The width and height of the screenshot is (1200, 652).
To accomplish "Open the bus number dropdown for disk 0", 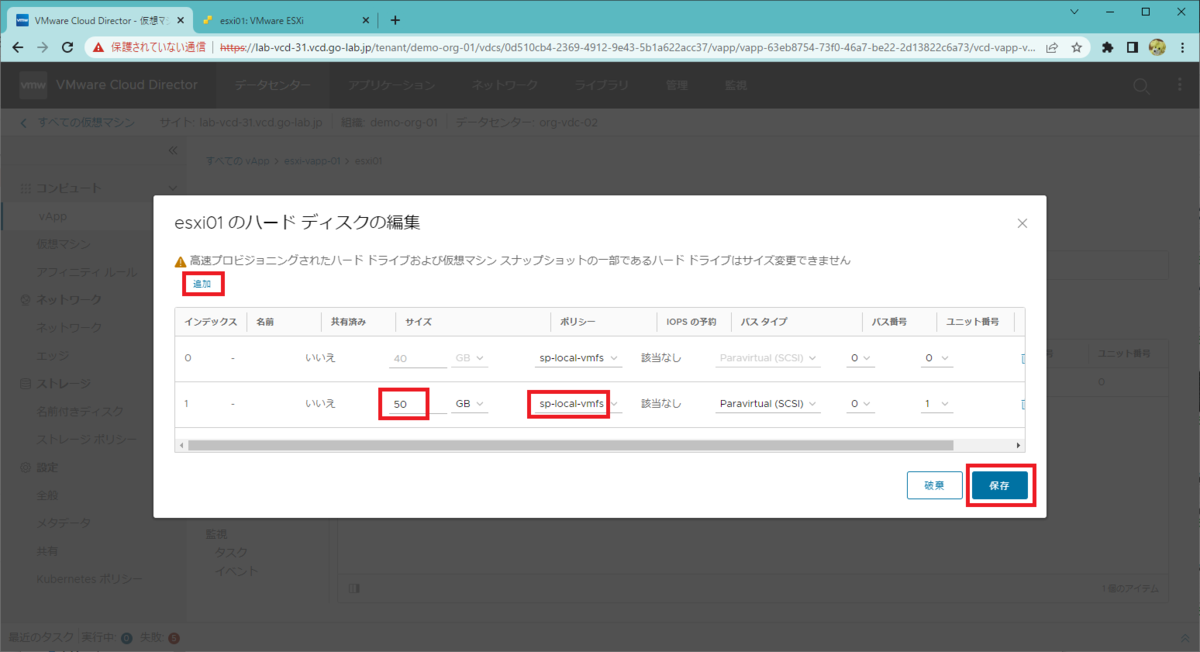I will pos(859,358).
